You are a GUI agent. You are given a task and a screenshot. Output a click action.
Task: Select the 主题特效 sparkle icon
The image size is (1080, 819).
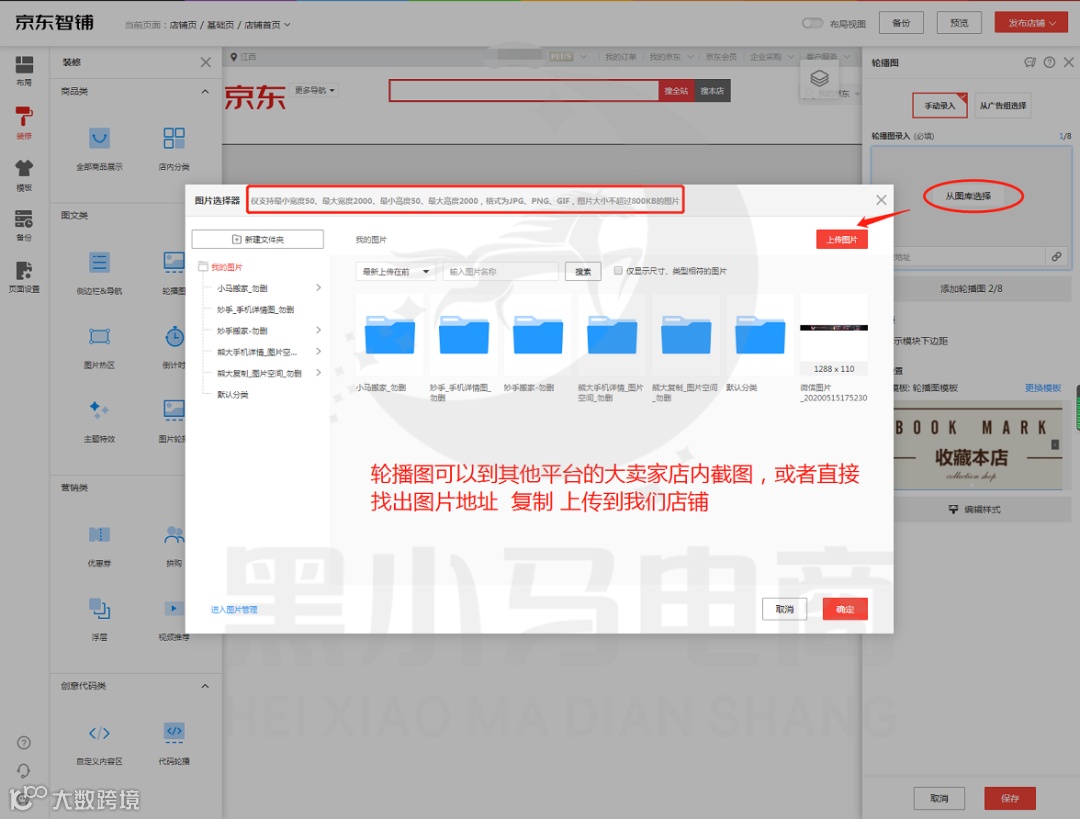[99, 410]
